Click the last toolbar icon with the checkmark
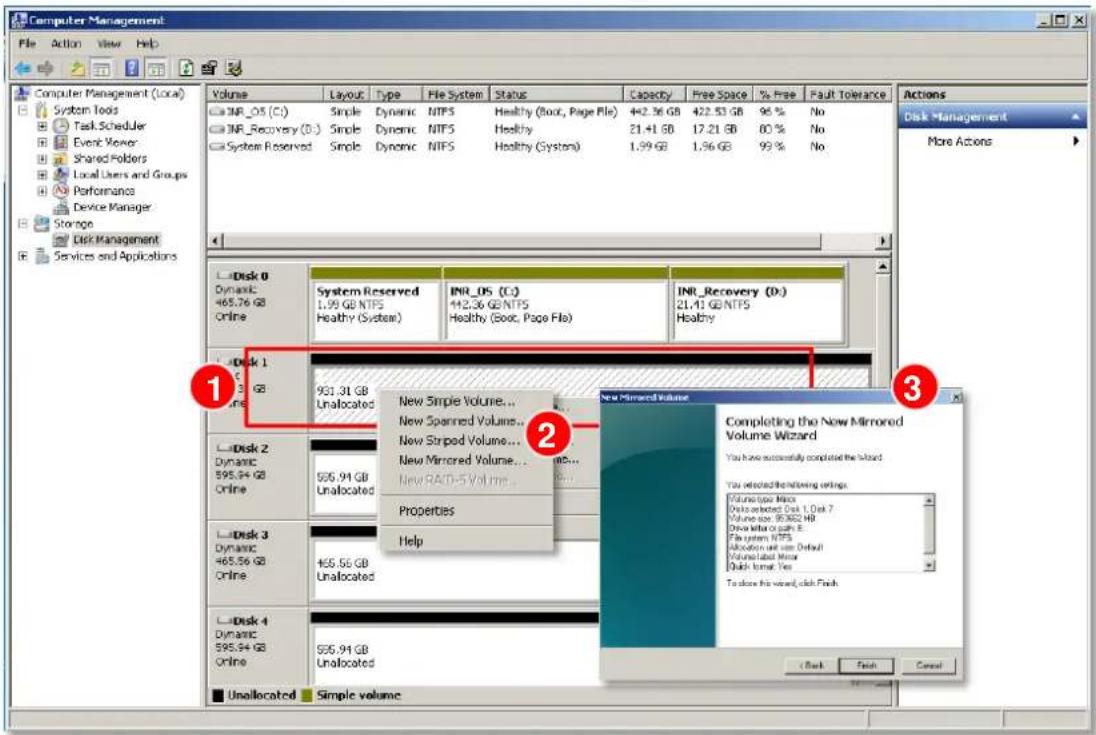Viewport: 1096px width, 735px height. point(234,68)
